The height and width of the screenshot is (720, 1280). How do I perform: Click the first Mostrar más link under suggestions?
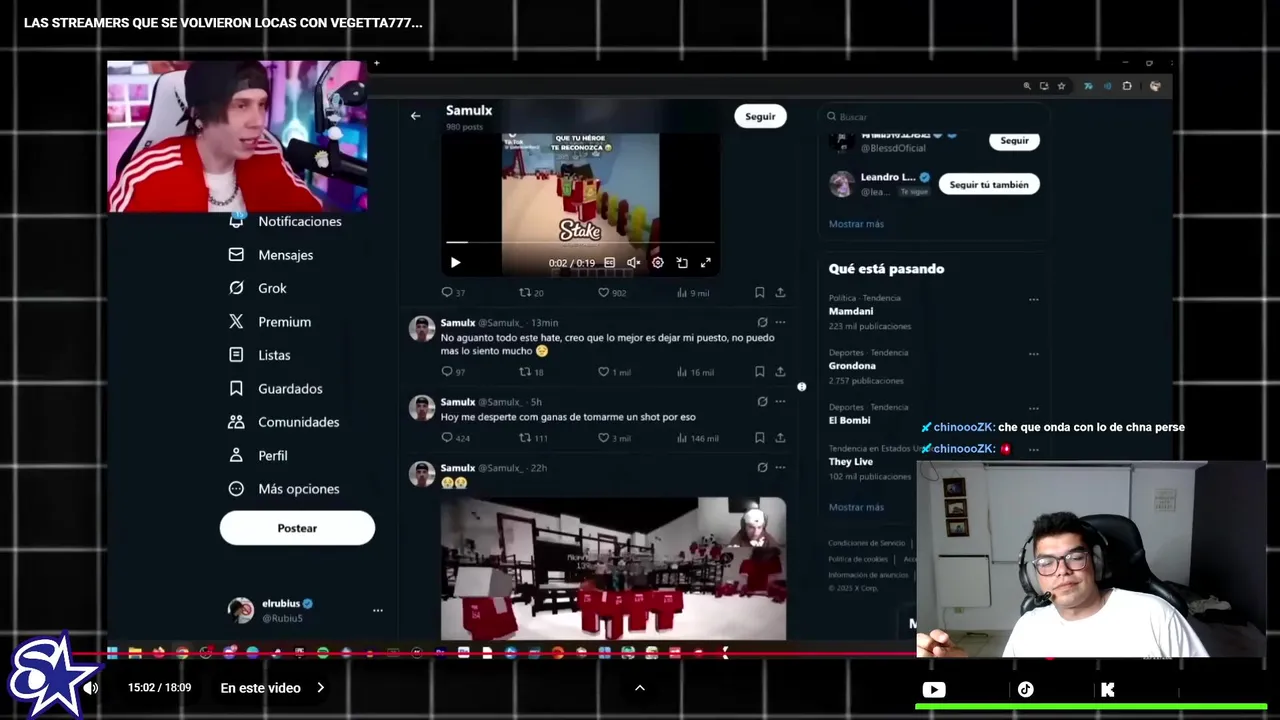pos(856,224)
